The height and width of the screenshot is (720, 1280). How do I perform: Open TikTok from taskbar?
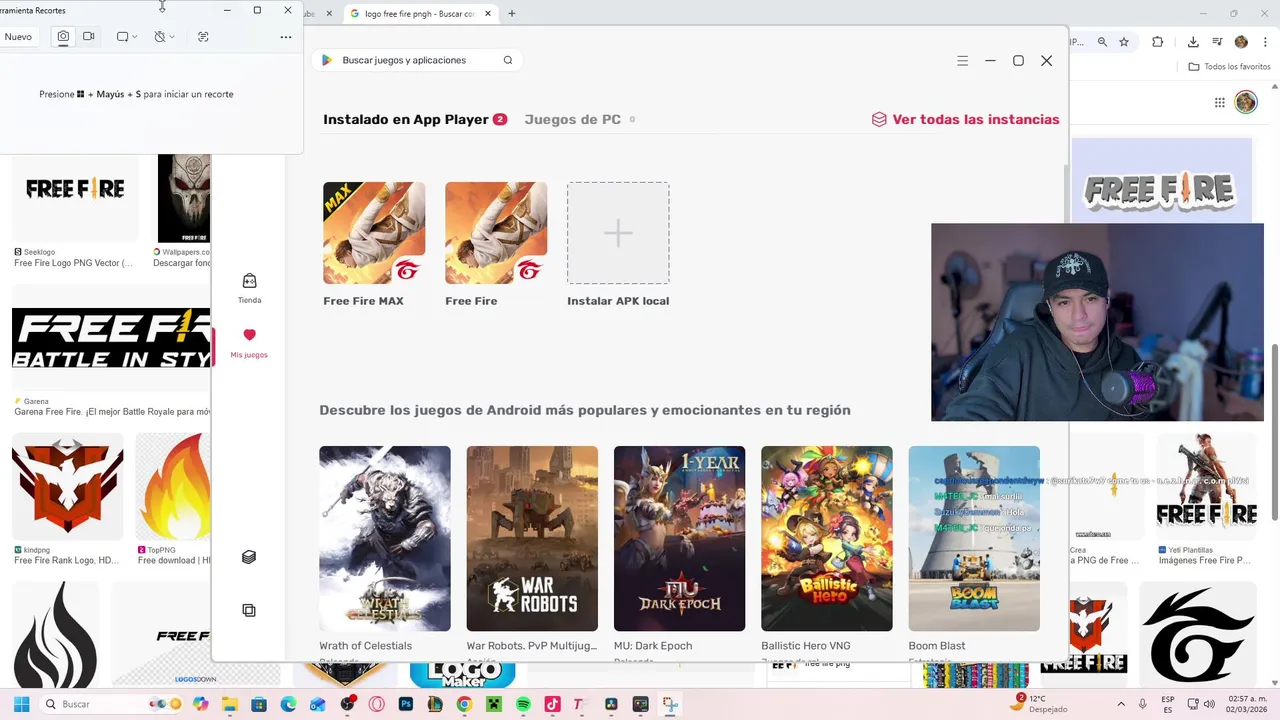pos(552,704)
